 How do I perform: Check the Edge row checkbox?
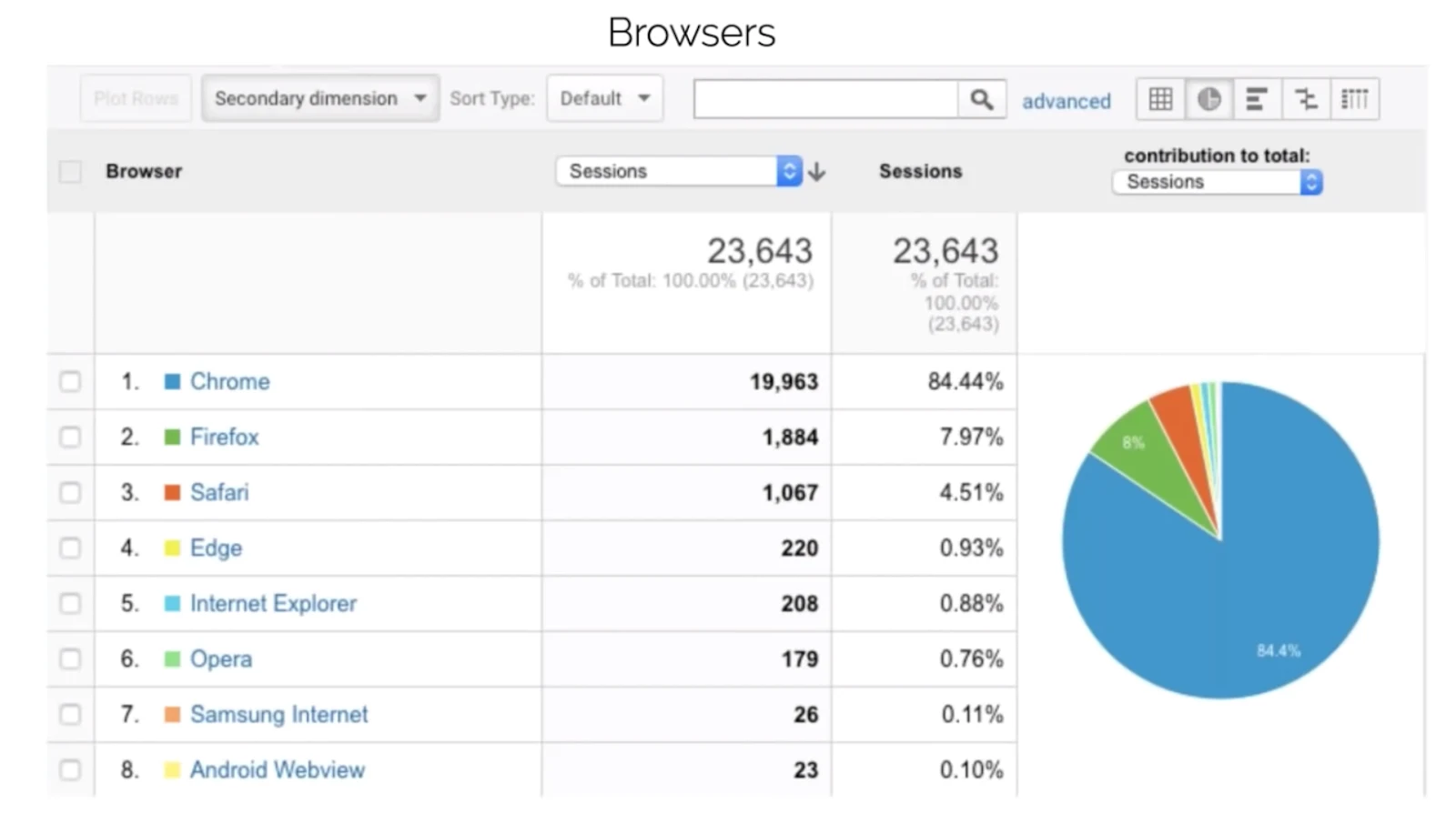click(70, 548)
